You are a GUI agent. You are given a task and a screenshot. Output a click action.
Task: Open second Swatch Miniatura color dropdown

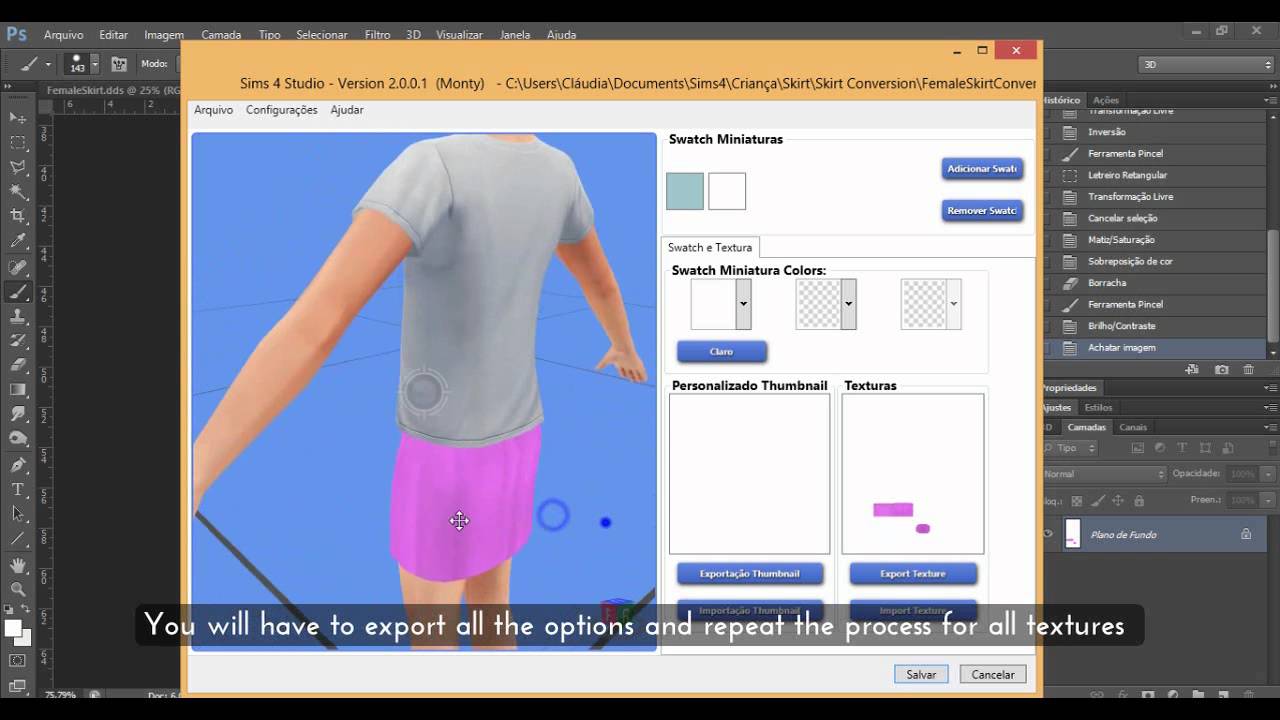click(848, 304)
